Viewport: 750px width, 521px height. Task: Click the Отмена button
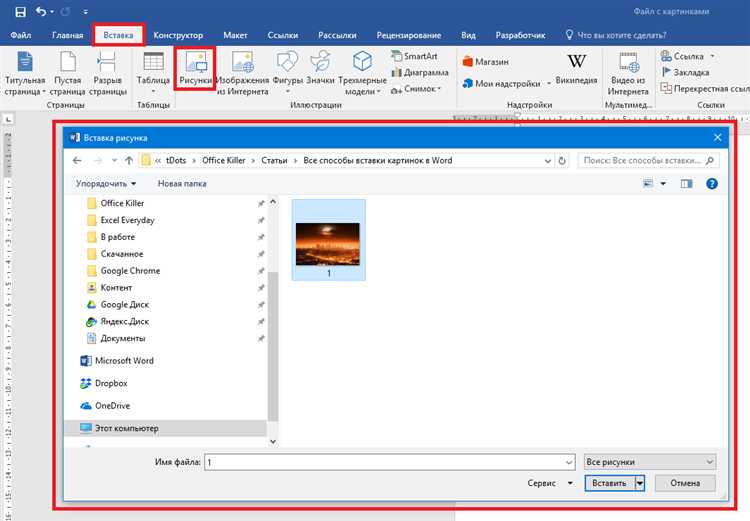(685, 483)
